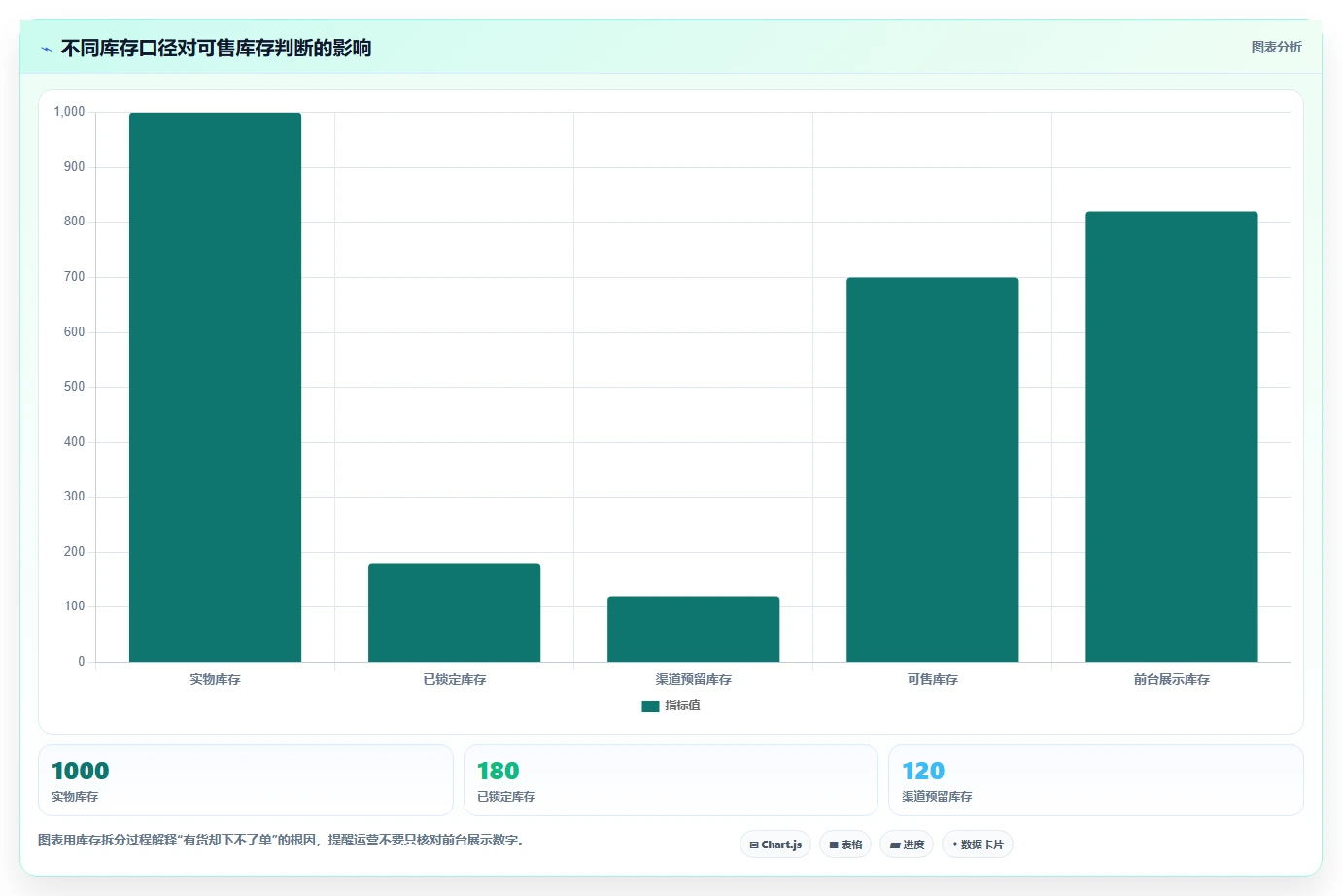The height and width of the screenshot is (896, 1342).
Task: Open the 120 渠道预留库存 data card
Action: click(1095, 780)
